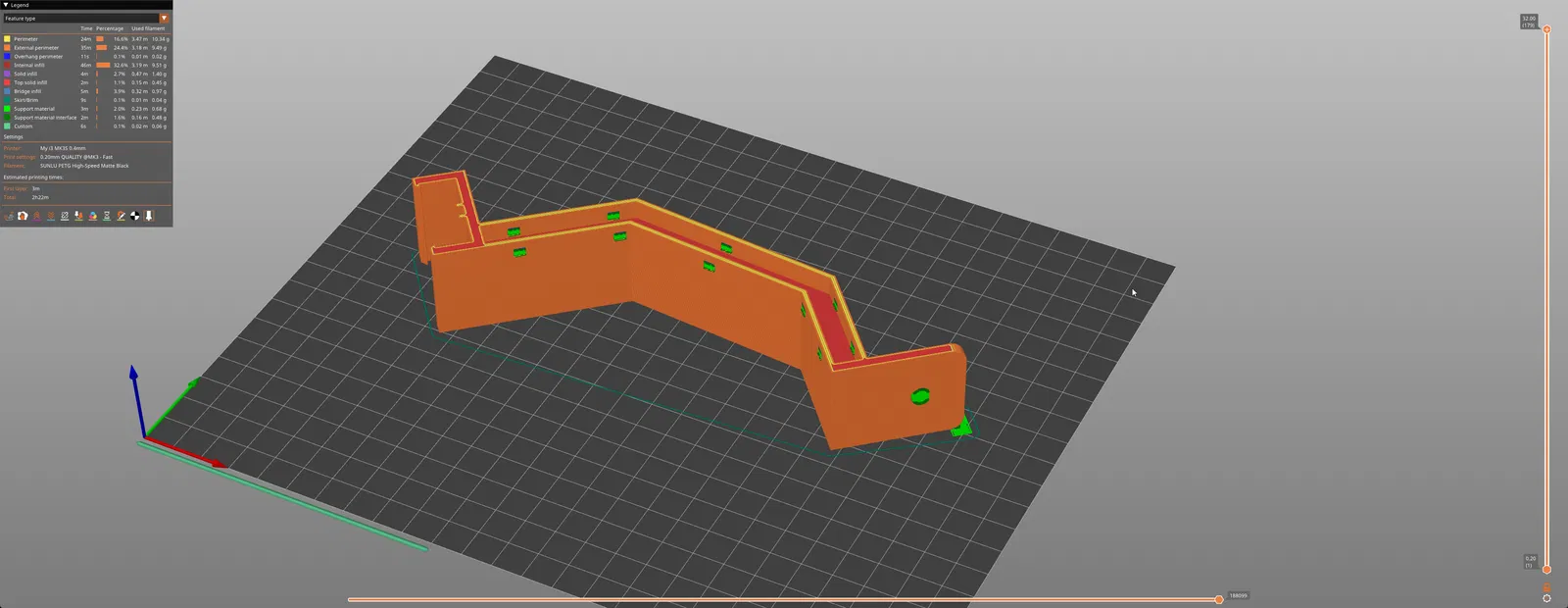Click the Custom feature type label
1568x608 pixels.
click(24, 127)
